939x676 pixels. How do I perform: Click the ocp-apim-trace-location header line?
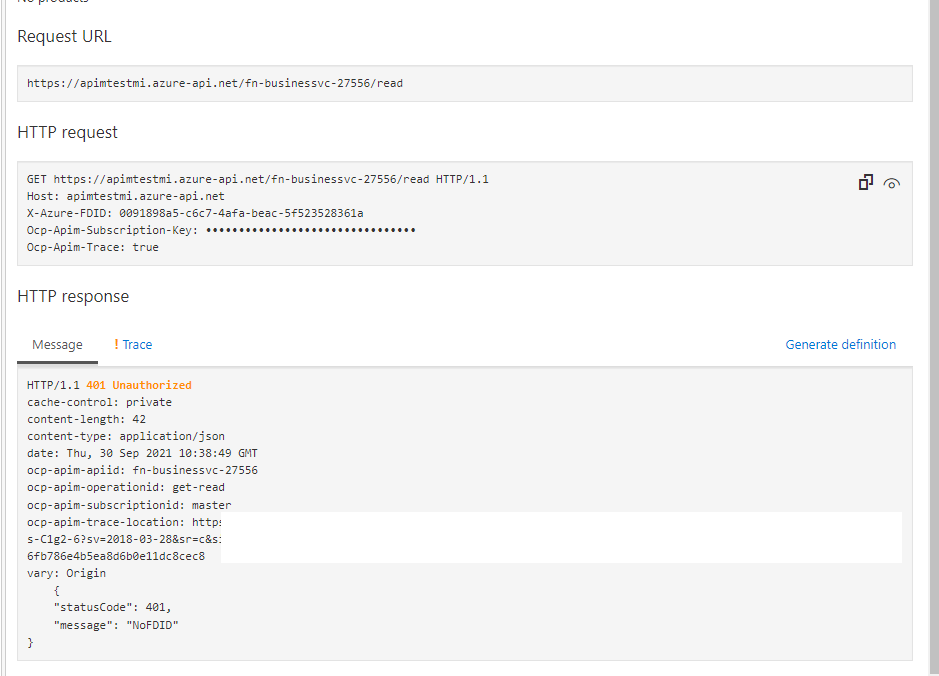[x=124, y=522]
